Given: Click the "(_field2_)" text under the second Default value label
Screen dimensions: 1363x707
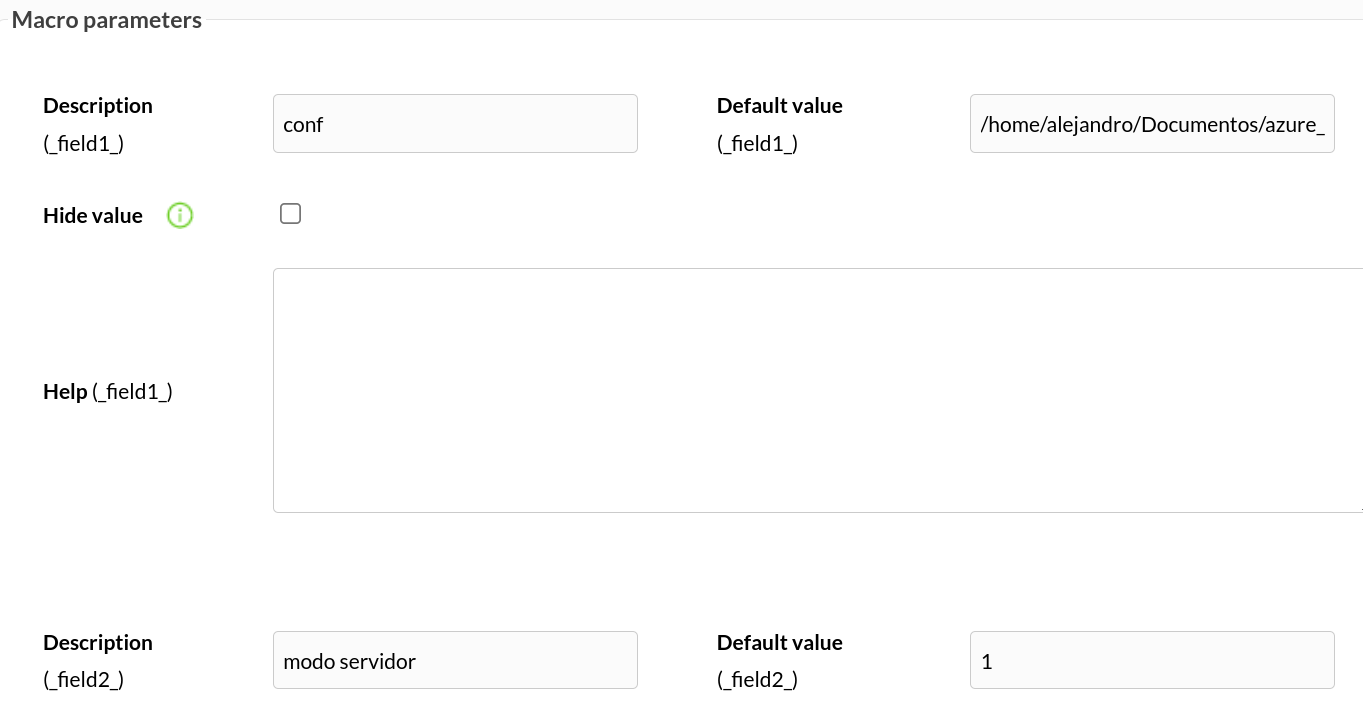Looking at the screenshot, I should (x=758, y=681).
